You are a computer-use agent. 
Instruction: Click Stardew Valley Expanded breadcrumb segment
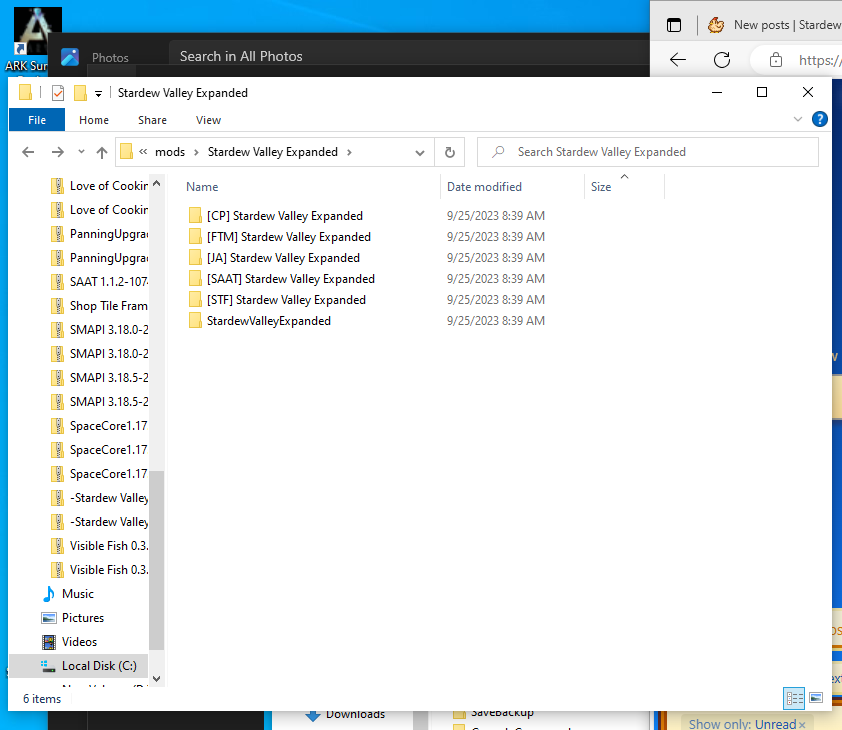pyautogui.click(x=273, y=152)
